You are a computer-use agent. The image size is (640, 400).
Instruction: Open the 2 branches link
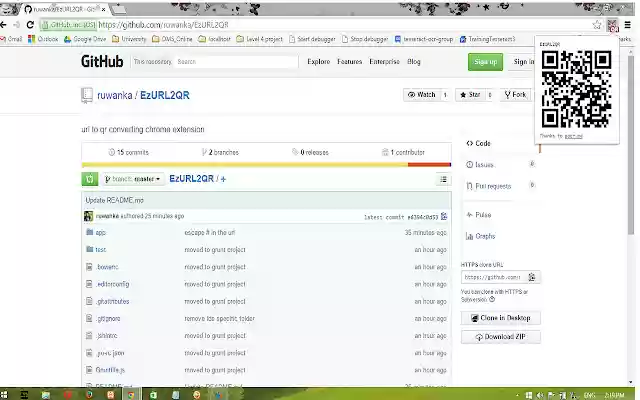point(220,152)
